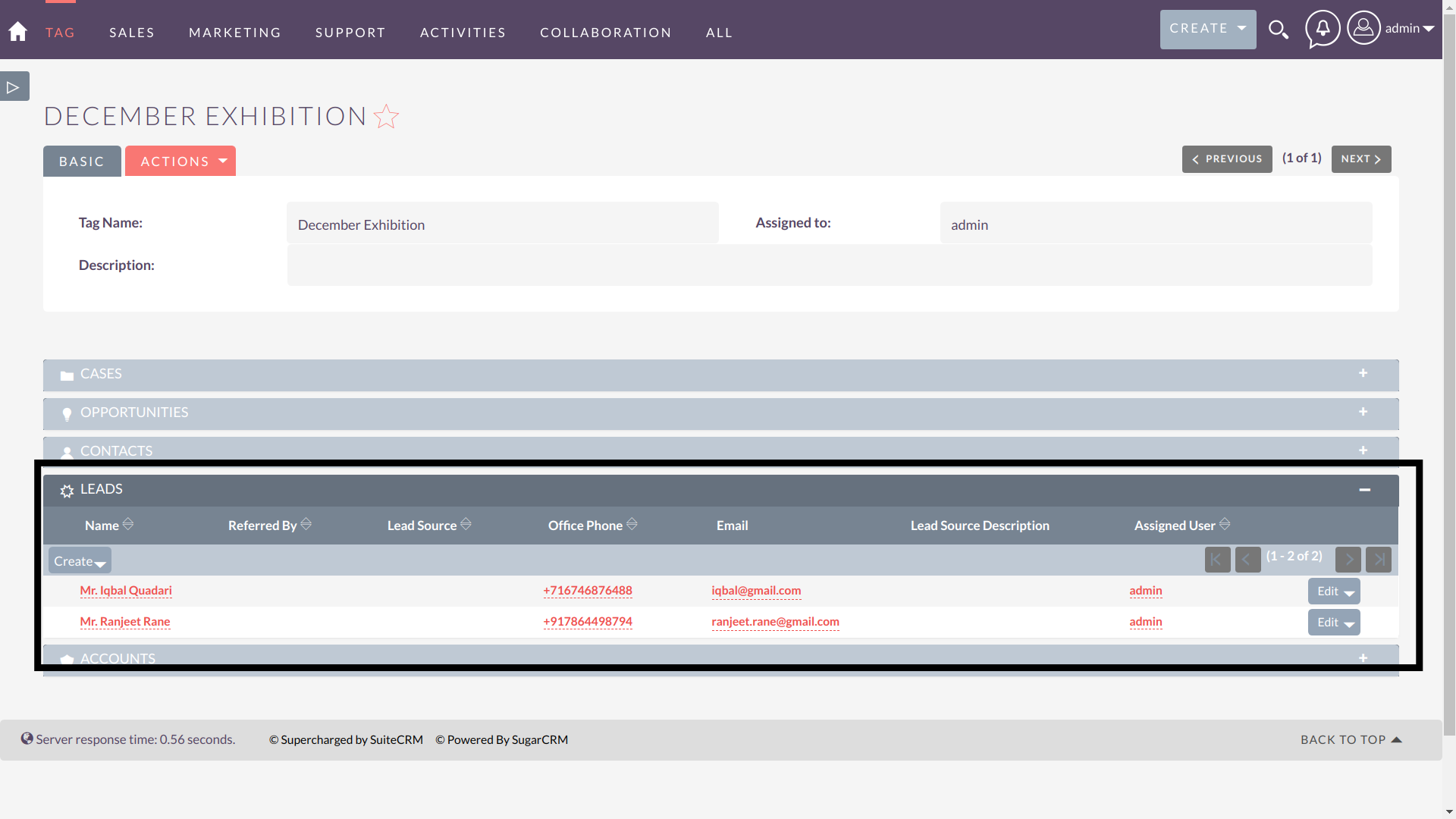The height and width of the screenshot is (819, 1456).
Task: Sort leads by Name column arrows
Action: (x=128, y=524)
